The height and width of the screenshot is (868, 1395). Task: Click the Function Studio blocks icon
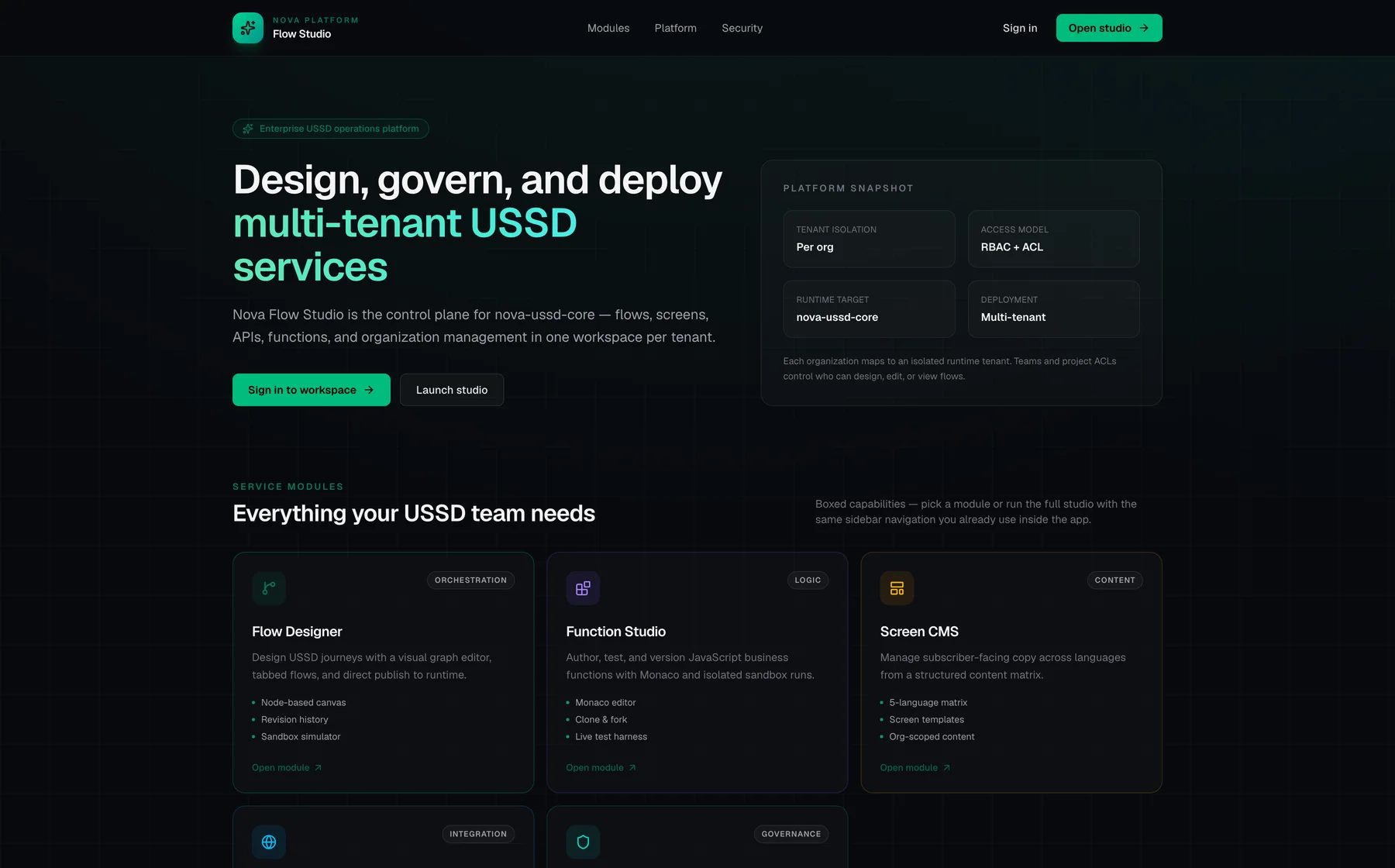coord(583,588)
